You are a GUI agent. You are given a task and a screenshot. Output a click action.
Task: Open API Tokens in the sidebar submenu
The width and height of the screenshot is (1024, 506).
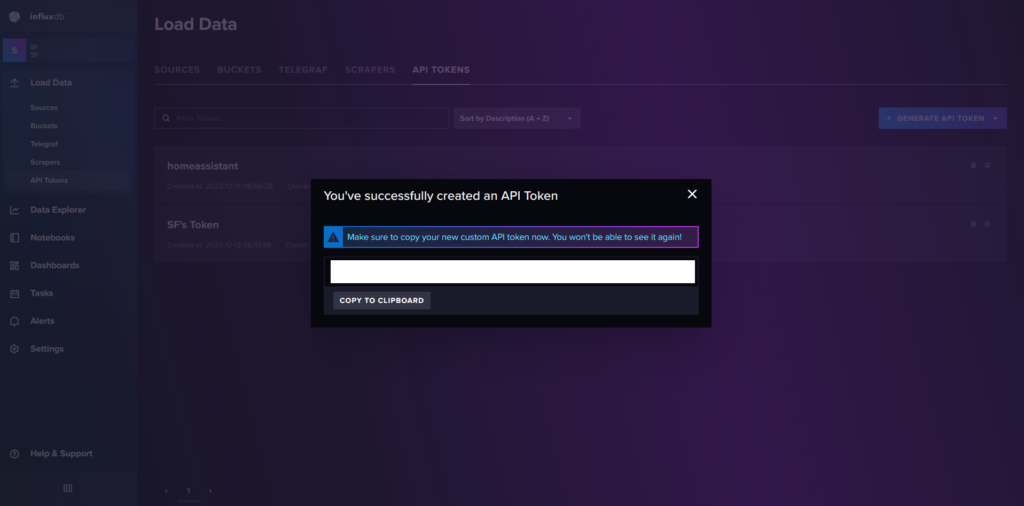pos(49,180)
